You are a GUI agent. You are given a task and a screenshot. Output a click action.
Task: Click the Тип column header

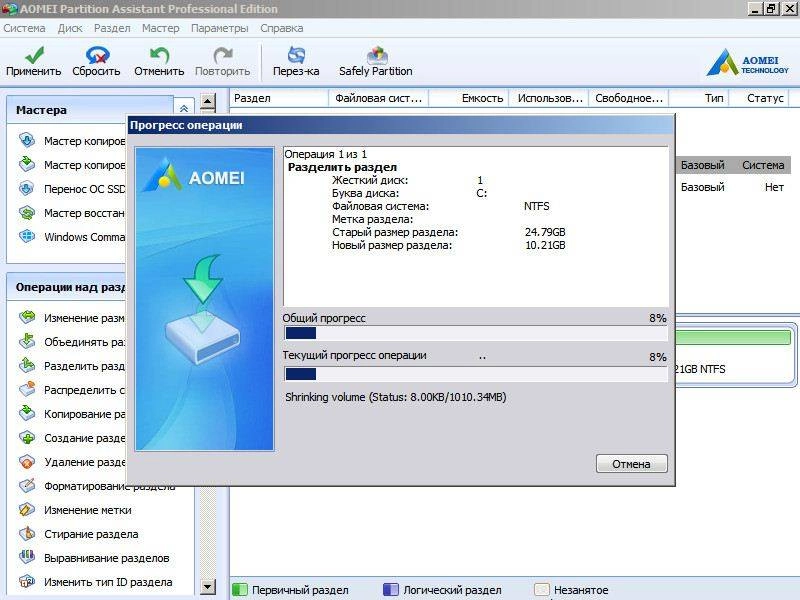click(x=699, y=98)
